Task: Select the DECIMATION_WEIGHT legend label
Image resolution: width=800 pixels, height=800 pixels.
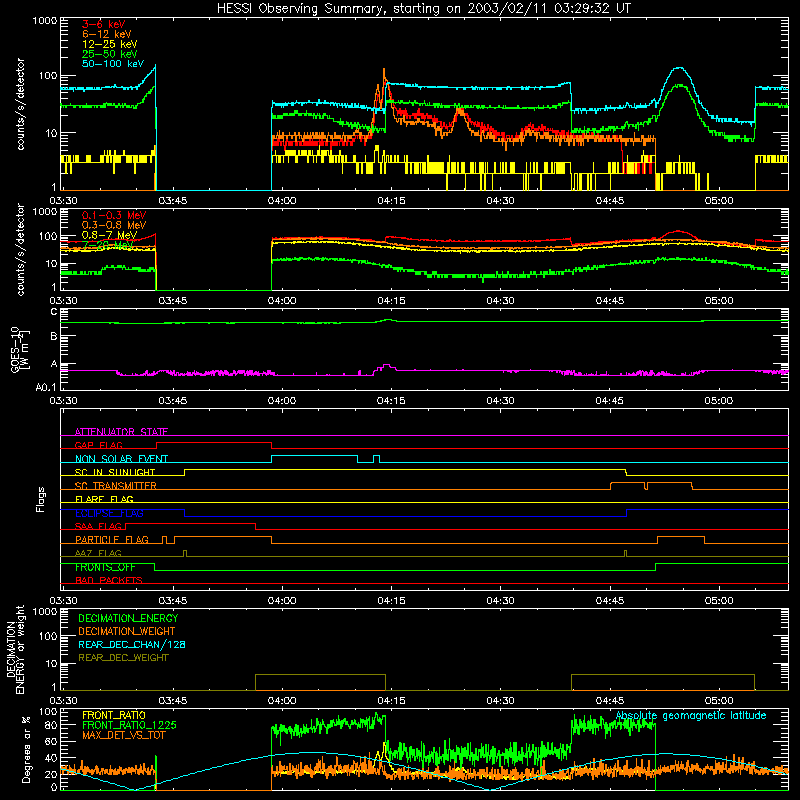Action: [127, 631]
